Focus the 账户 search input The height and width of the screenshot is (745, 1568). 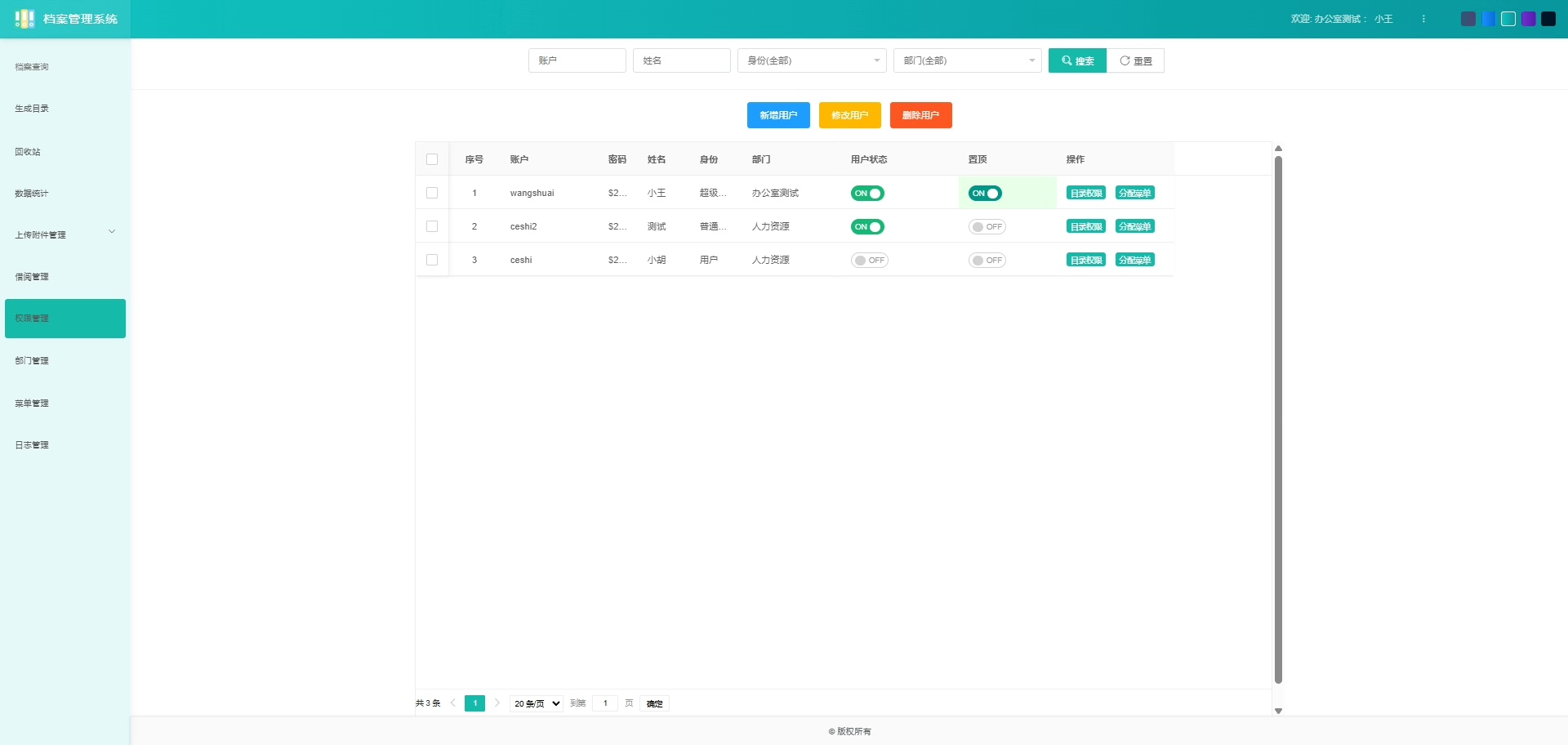coord(577,60)
